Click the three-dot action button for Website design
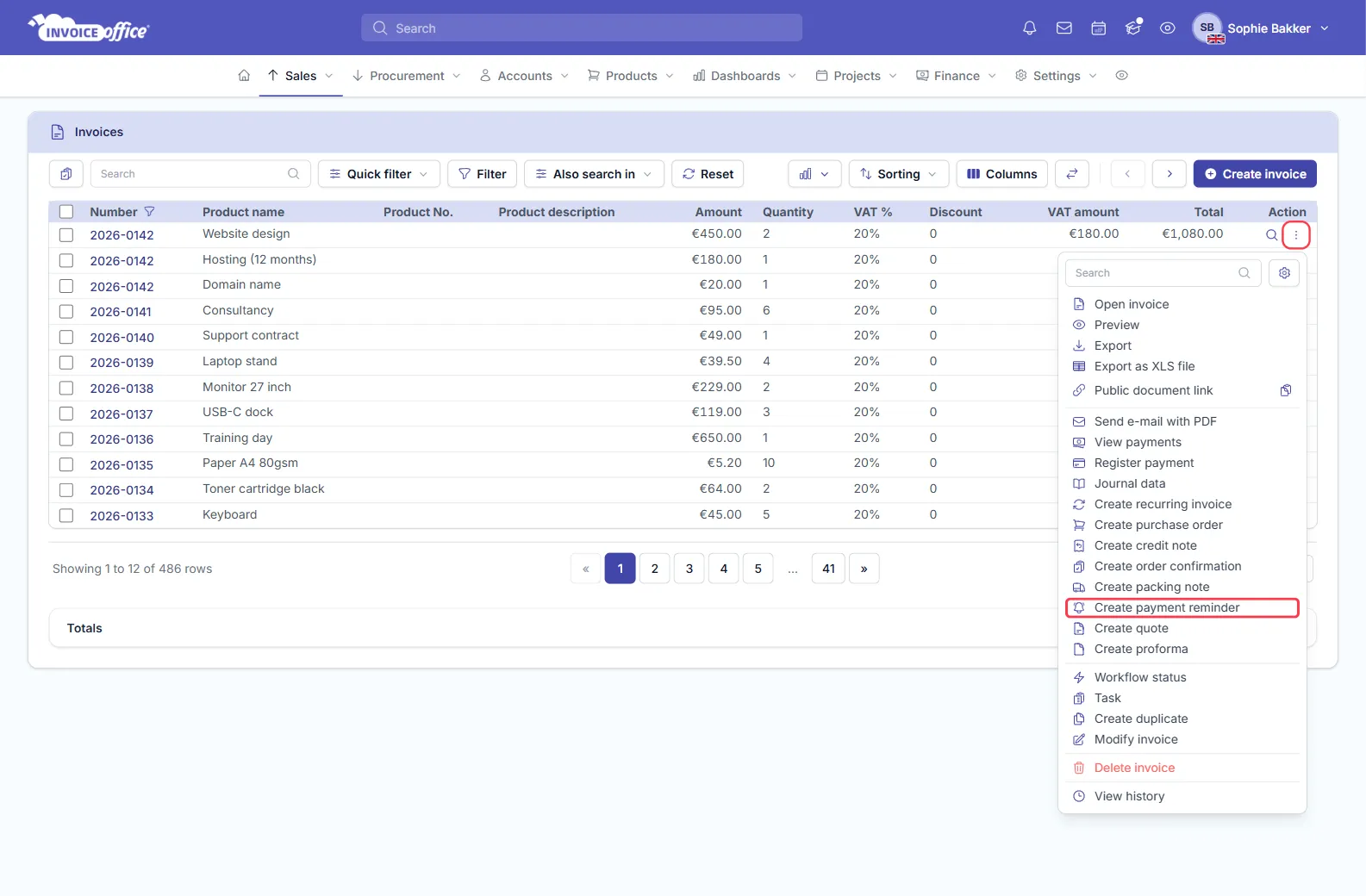 (x=1296, y=234)
